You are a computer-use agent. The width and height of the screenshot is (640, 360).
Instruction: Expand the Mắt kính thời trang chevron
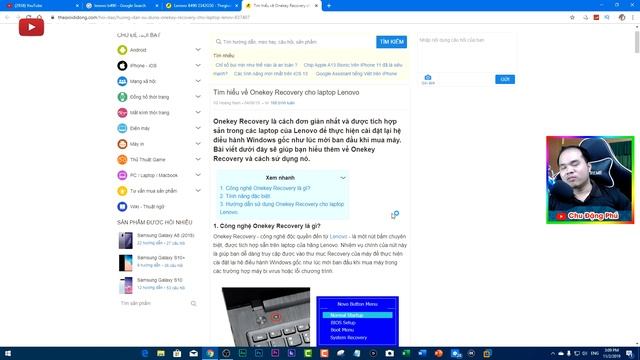pyautogui.click(x=198, y=112)
